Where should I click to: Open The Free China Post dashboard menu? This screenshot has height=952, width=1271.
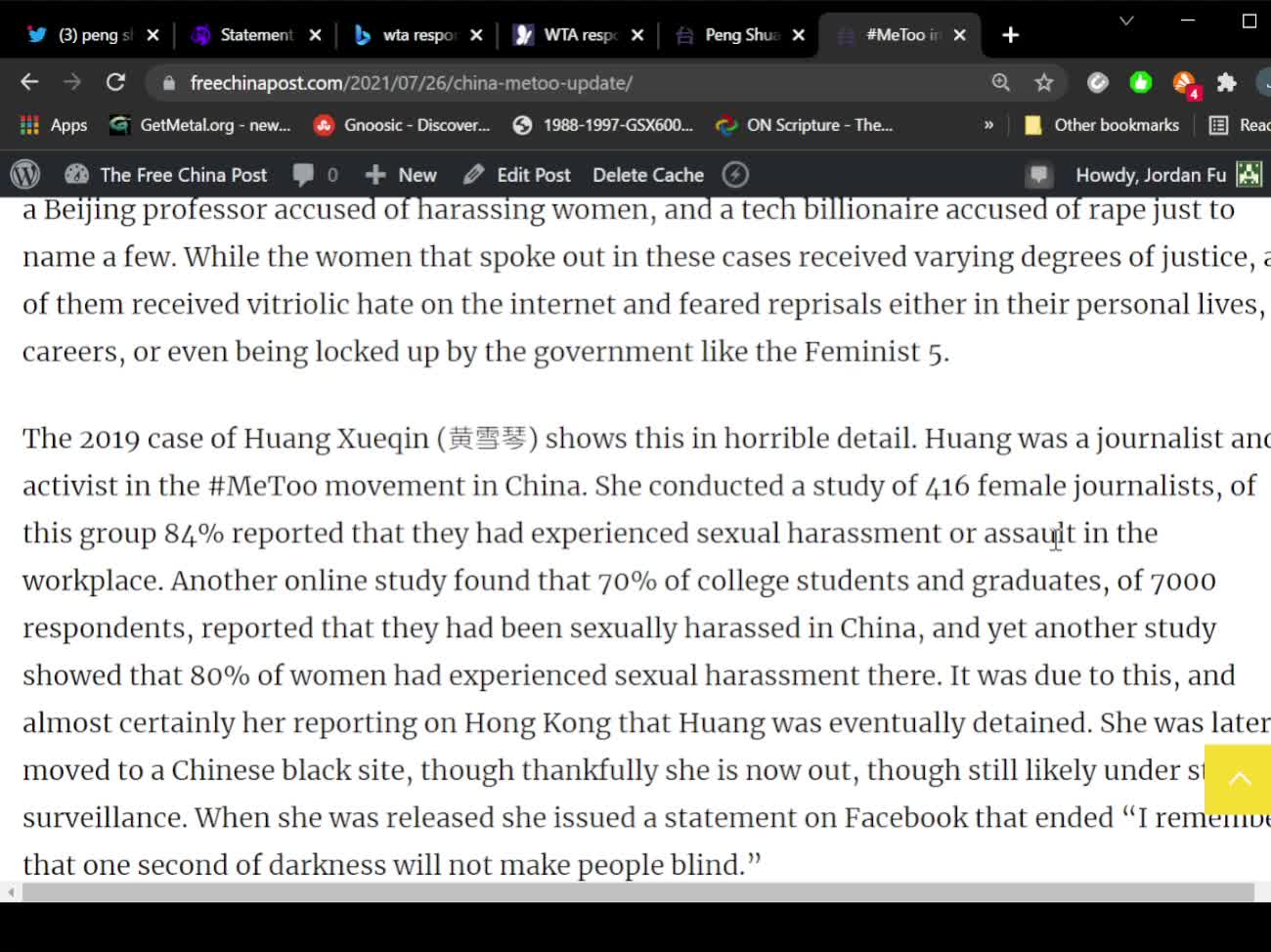(166, 175)
